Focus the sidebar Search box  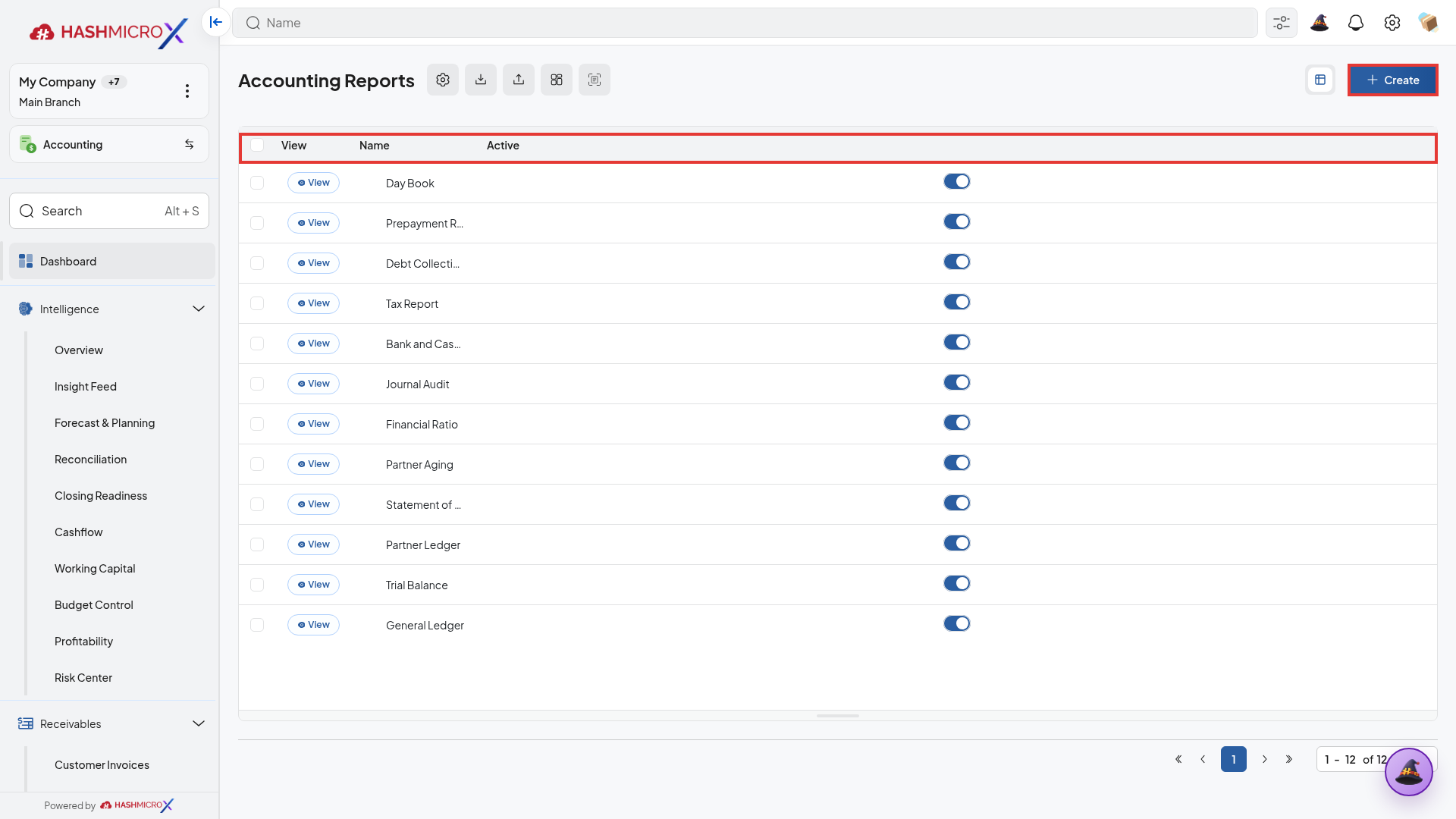click(109, 211)
